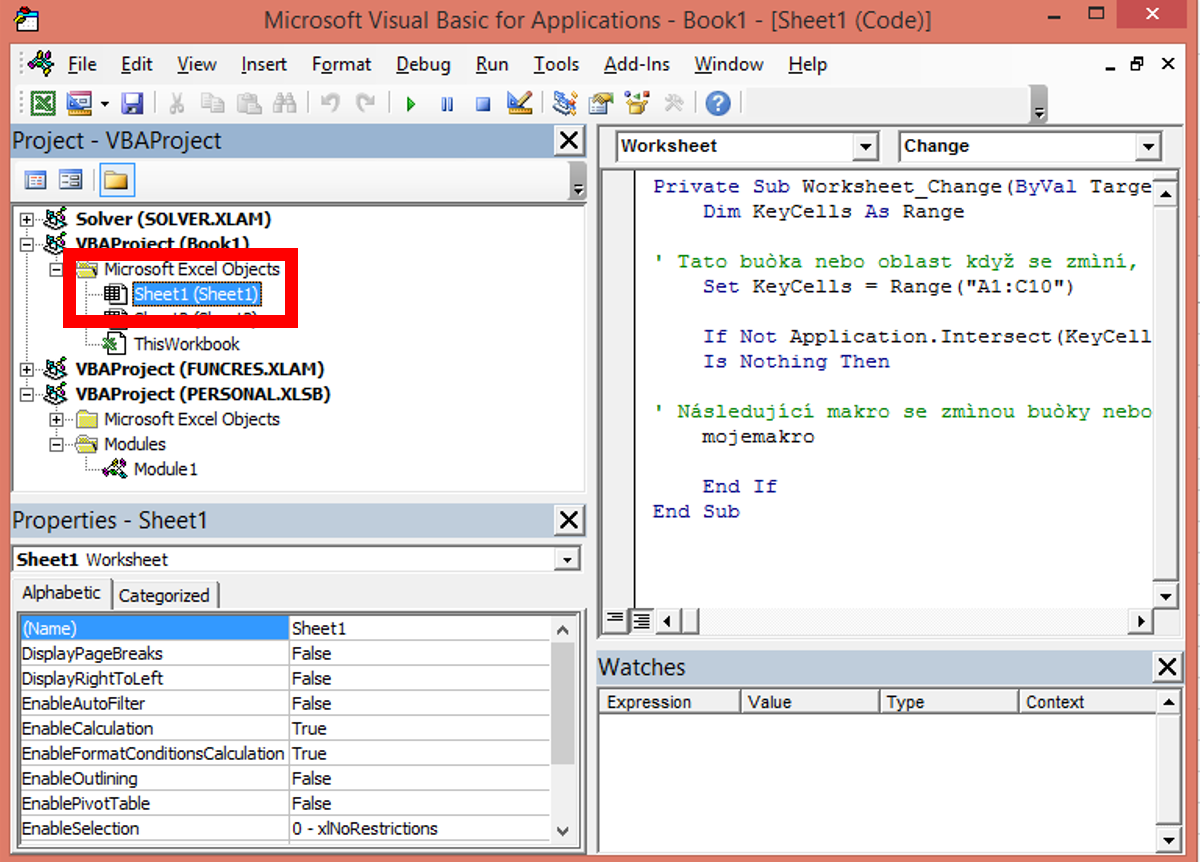Click the Toolbox hammer and wrench icon
The width and height of the screenshot is (1200, 862).
point(673,103)
